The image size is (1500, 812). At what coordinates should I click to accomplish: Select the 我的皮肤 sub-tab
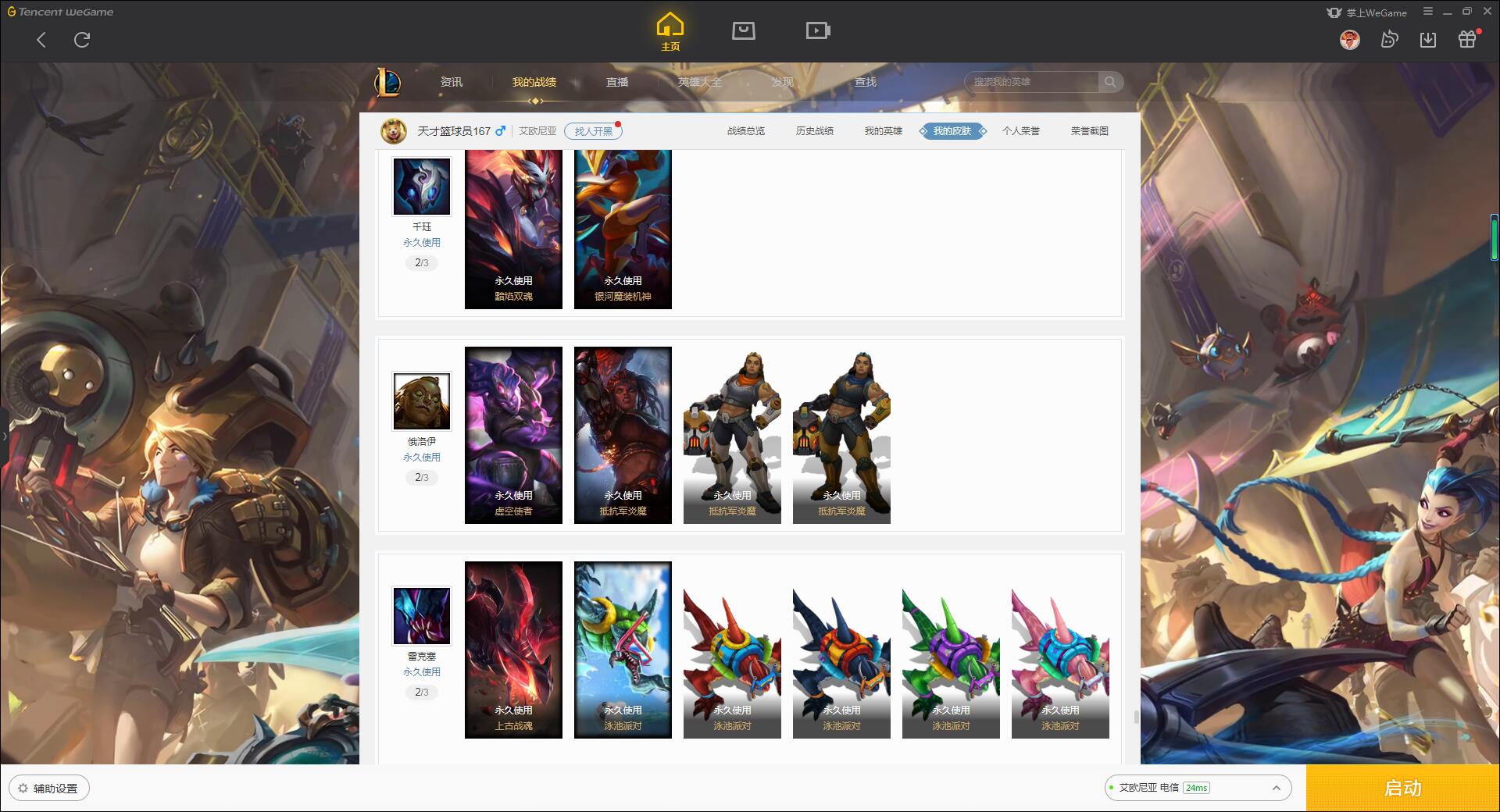click(952, 131)
